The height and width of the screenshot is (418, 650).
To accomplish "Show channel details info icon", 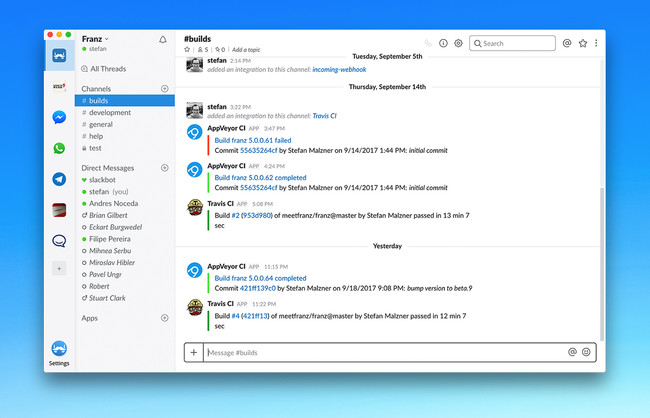I will (x=443, y=43).
